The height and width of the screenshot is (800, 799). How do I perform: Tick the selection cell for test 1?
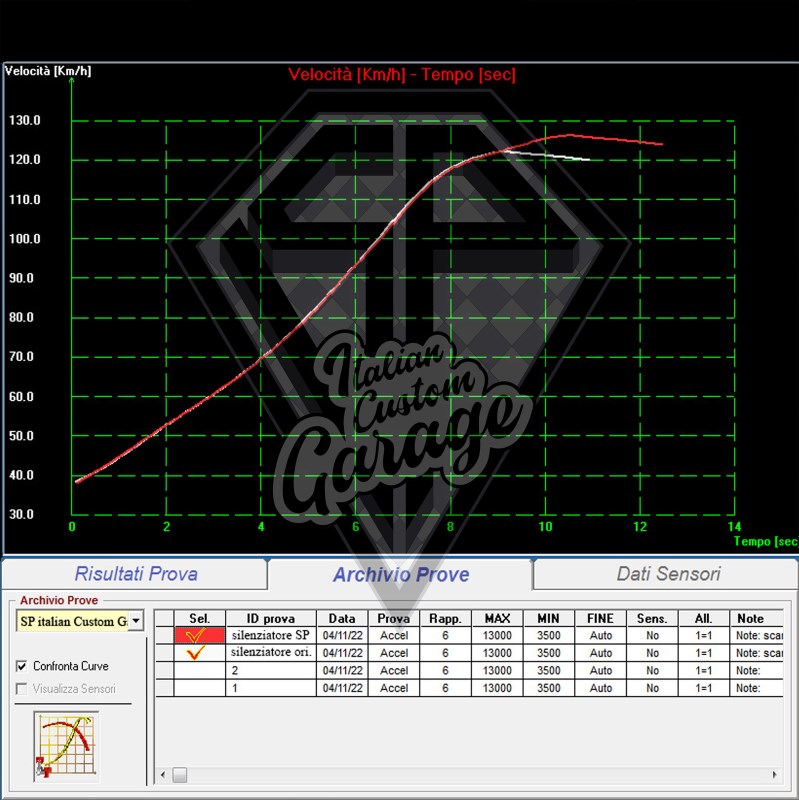(x=199, y=688)
